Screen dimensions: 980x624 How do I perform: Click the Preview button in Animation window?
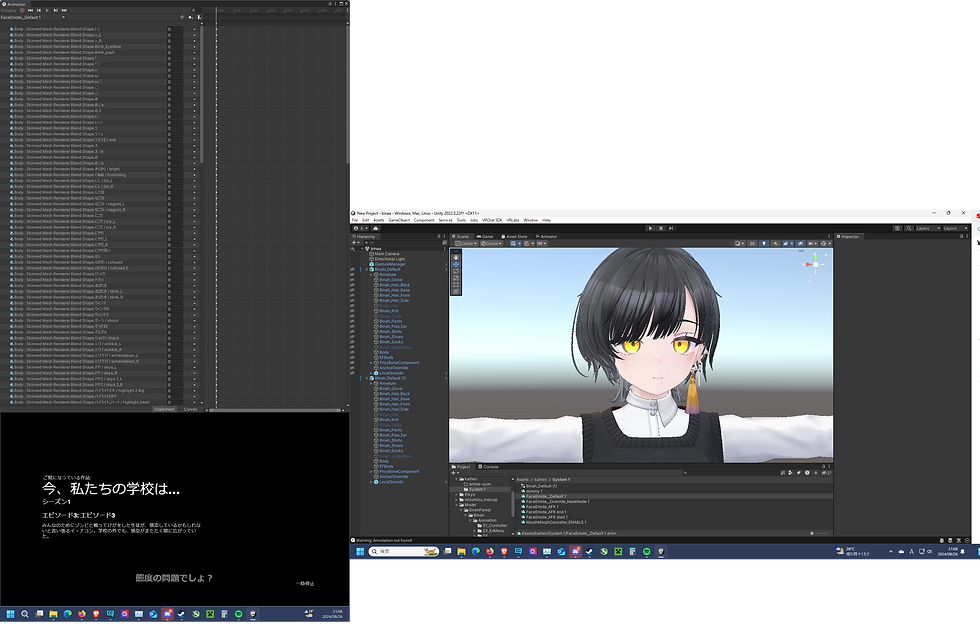(9, 11)
